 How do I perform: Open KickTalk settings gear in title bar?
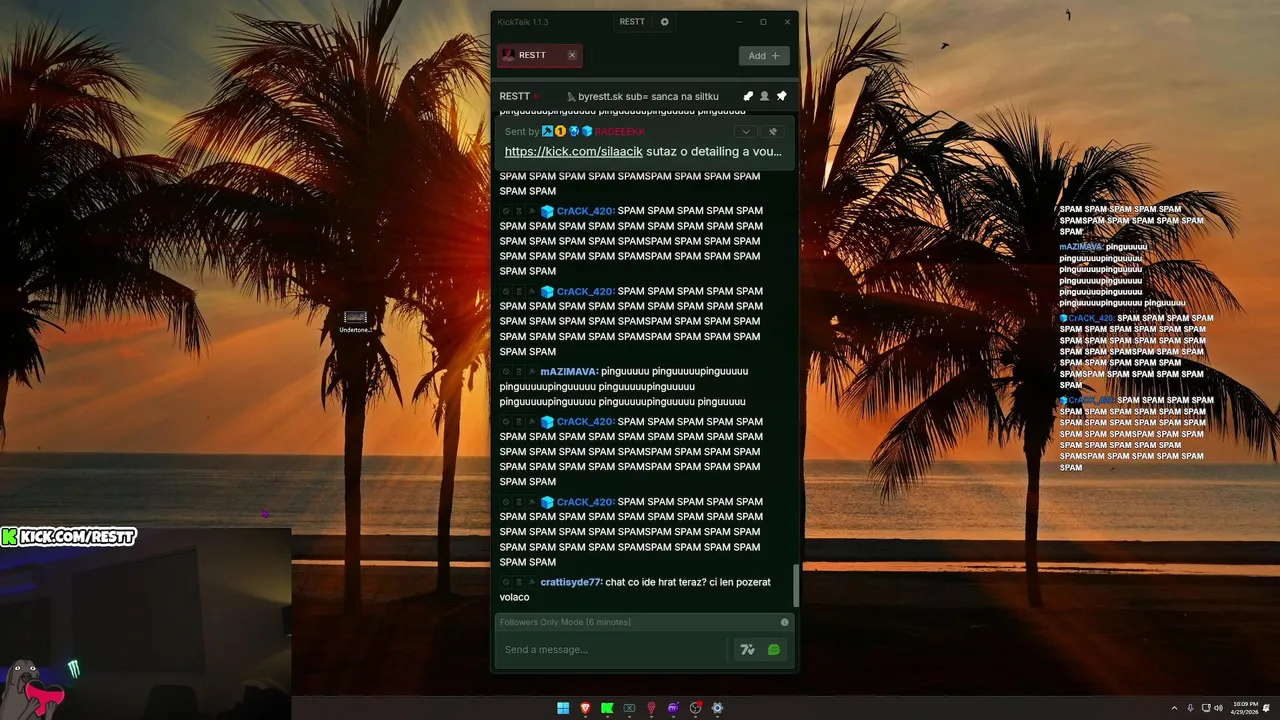point(665,22)
